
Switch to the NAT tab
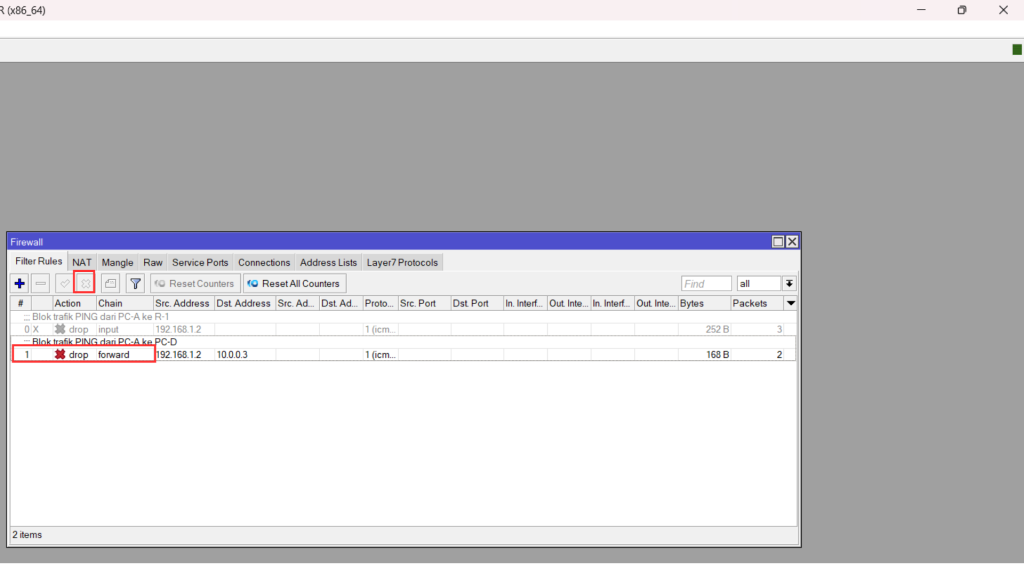click(82, 263)
